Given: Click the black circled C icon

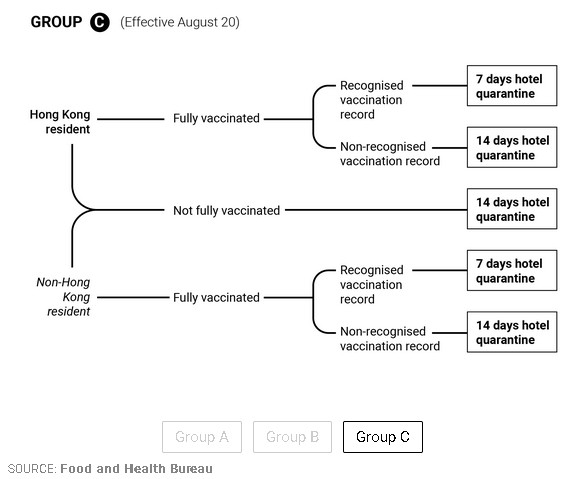Looking at the screenshot, I should pyautogui.click(x=100, y=22).
